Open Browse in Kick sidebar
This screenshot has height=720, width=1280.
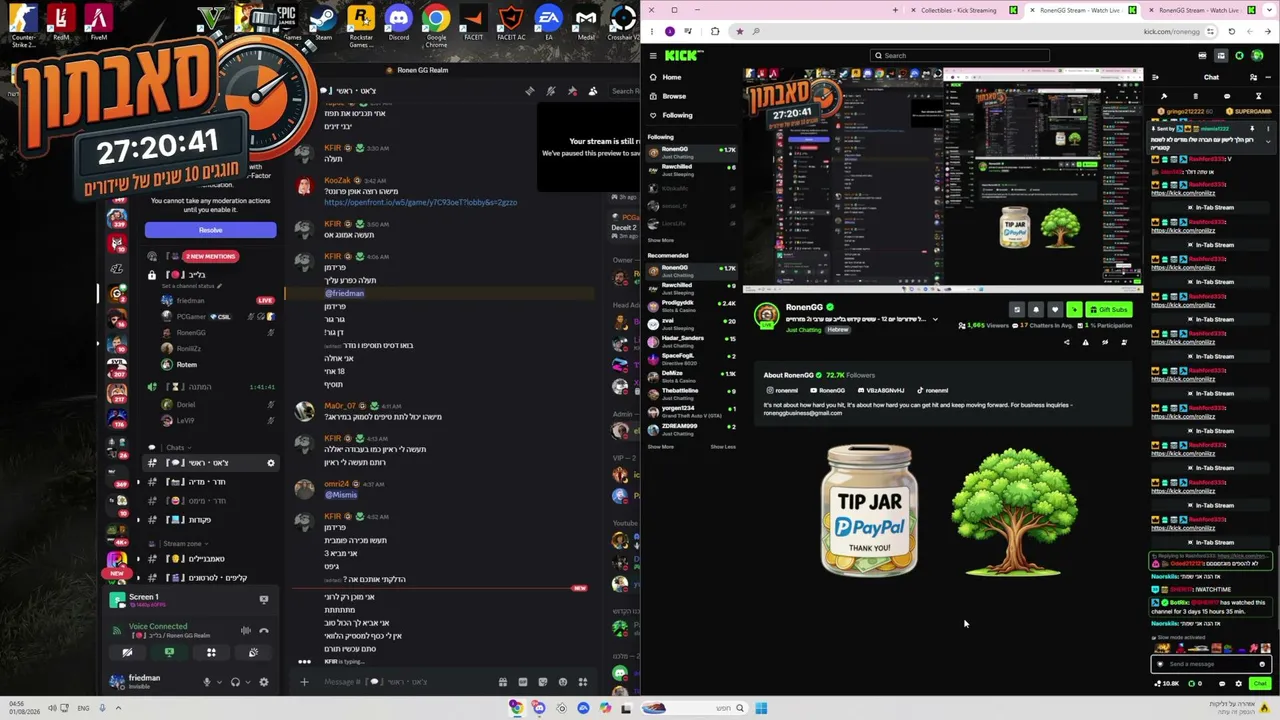674,96
